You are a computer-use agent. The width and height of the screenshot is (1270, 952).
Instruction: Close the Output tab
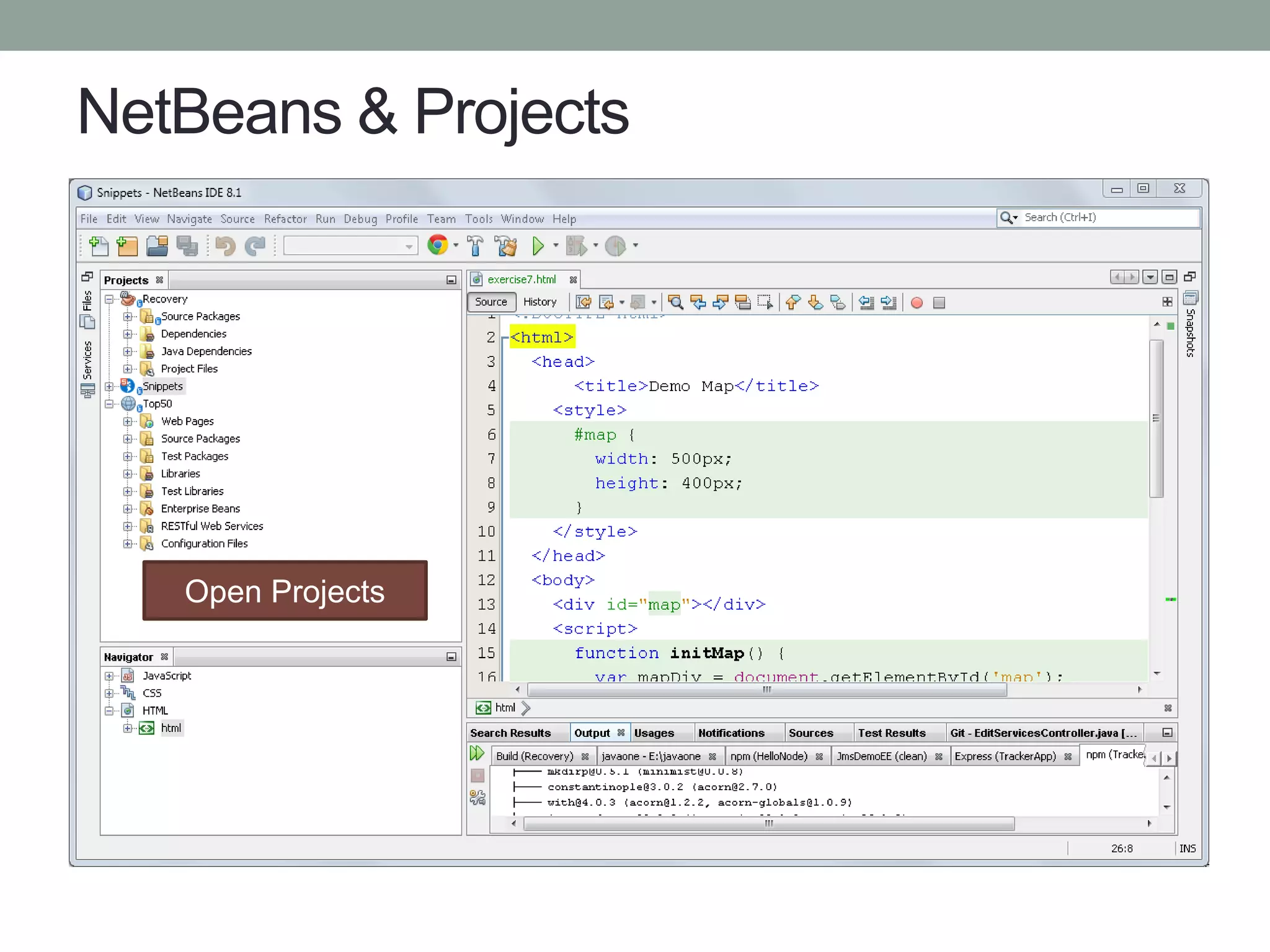click(621, 733)
